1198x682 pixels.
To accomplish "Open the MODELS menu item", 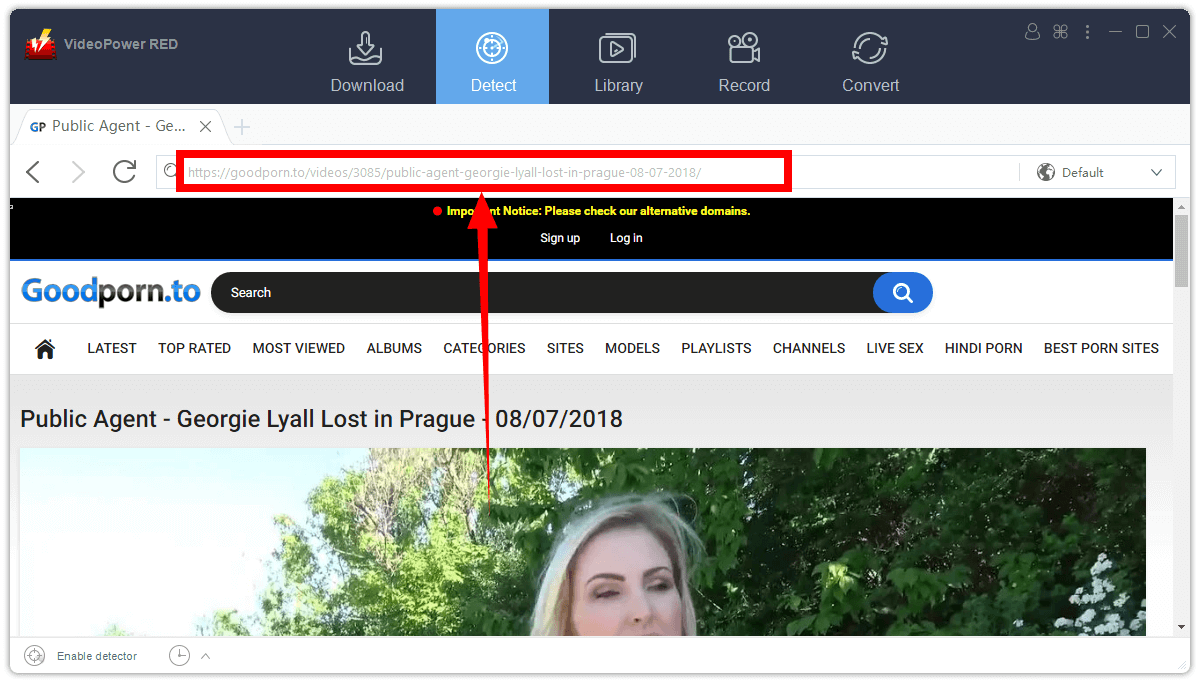I will tap(633, 349).
